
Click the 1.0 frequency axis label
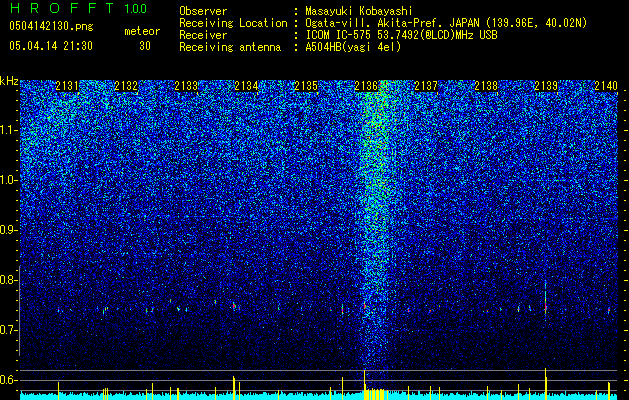(x=9, y=180)
